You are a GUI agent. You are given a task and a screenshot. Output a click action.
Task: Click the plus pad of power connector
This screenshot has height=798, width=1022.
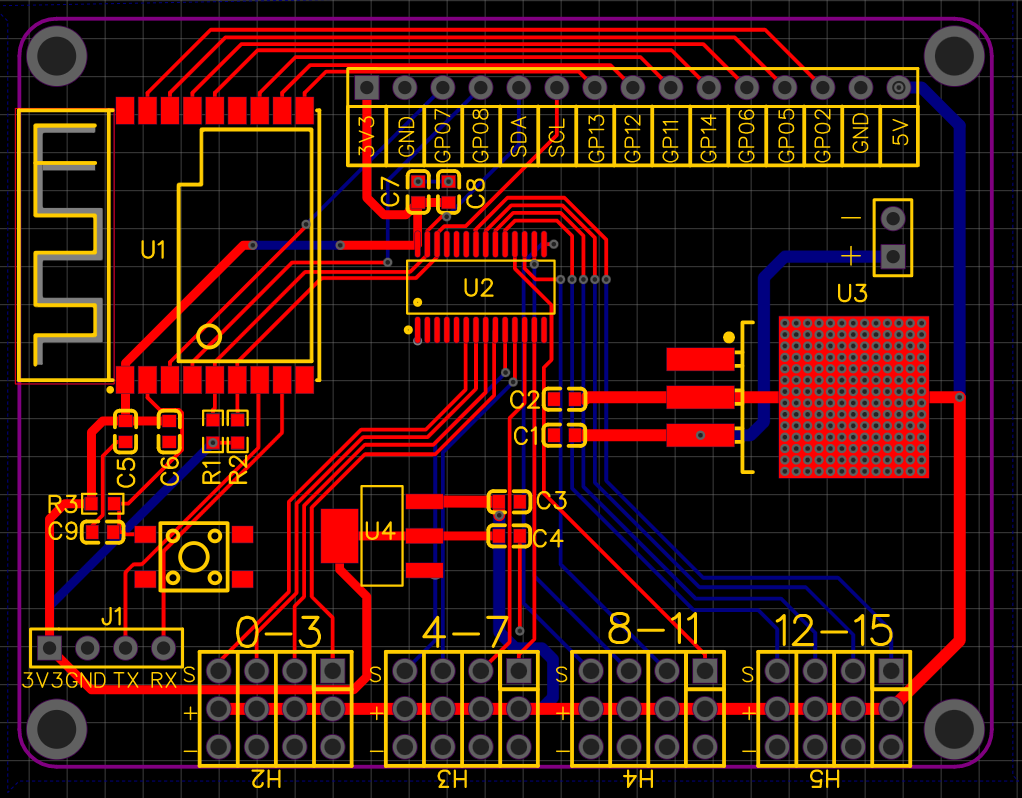[x=893, y=256]
